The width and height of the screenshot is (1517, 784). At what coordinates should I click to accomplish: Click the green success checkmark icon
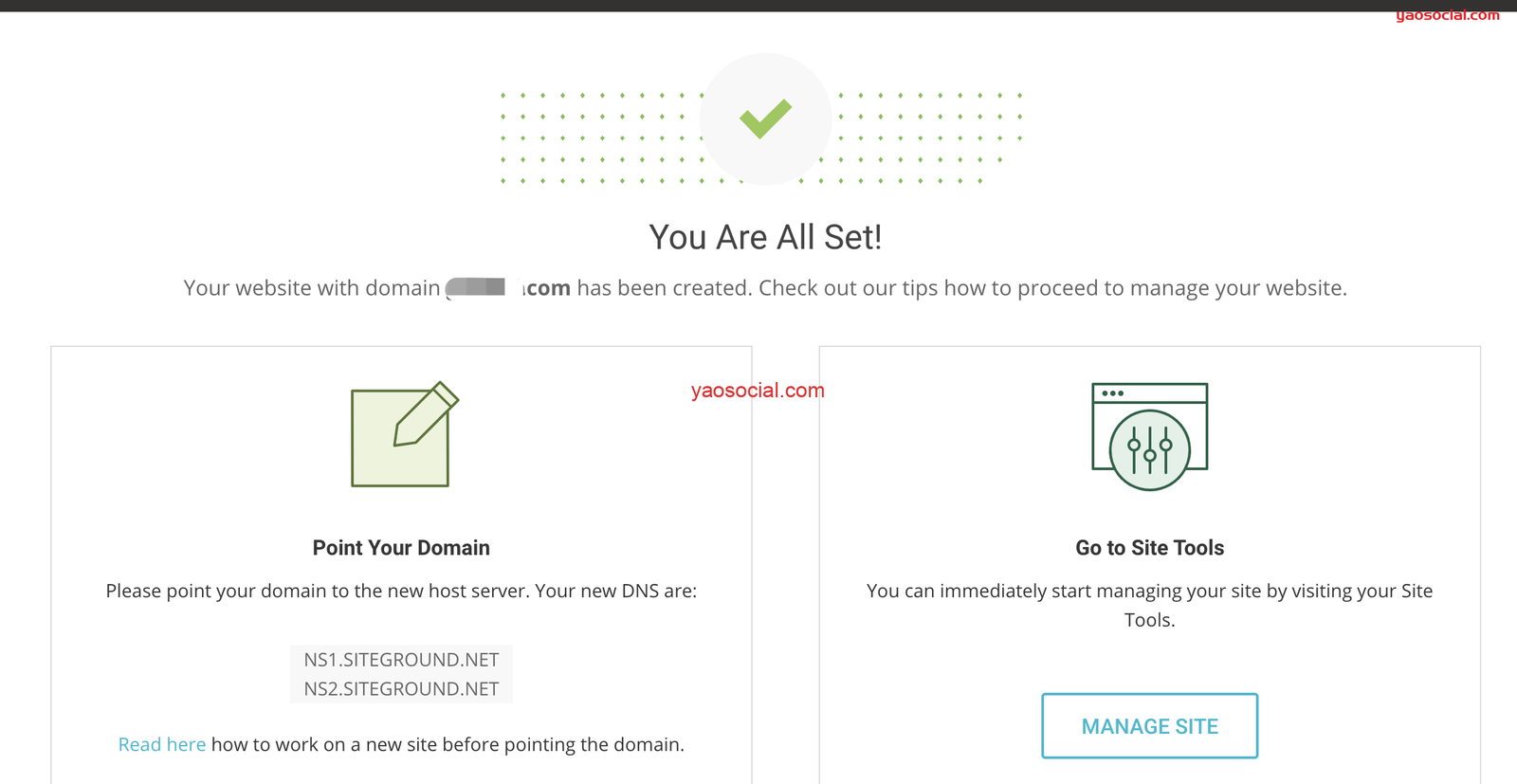pyautogui.click(x=765, y=119)
